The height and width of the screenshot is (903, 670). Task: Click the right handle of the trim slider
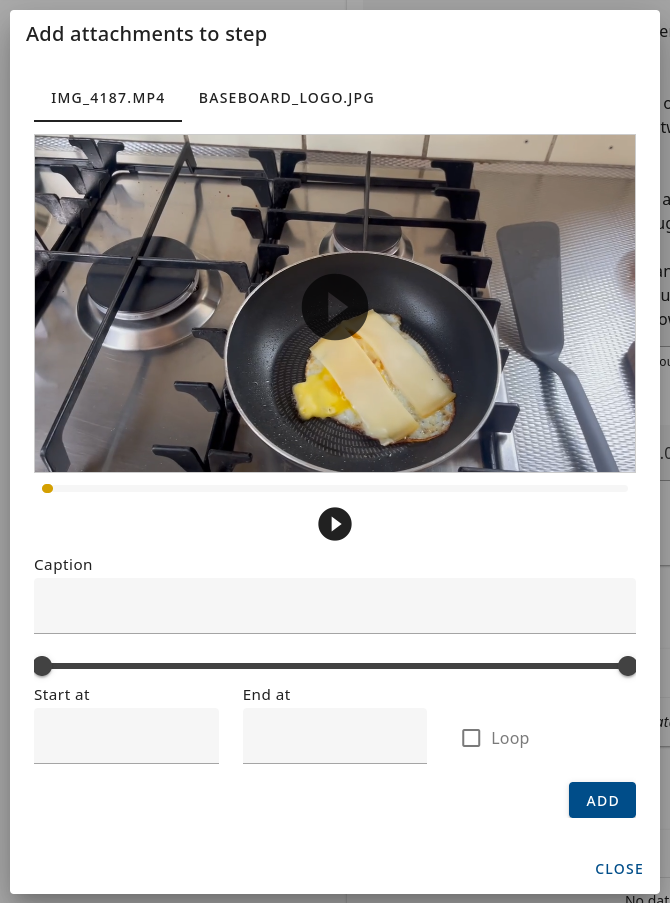point(627,666)
